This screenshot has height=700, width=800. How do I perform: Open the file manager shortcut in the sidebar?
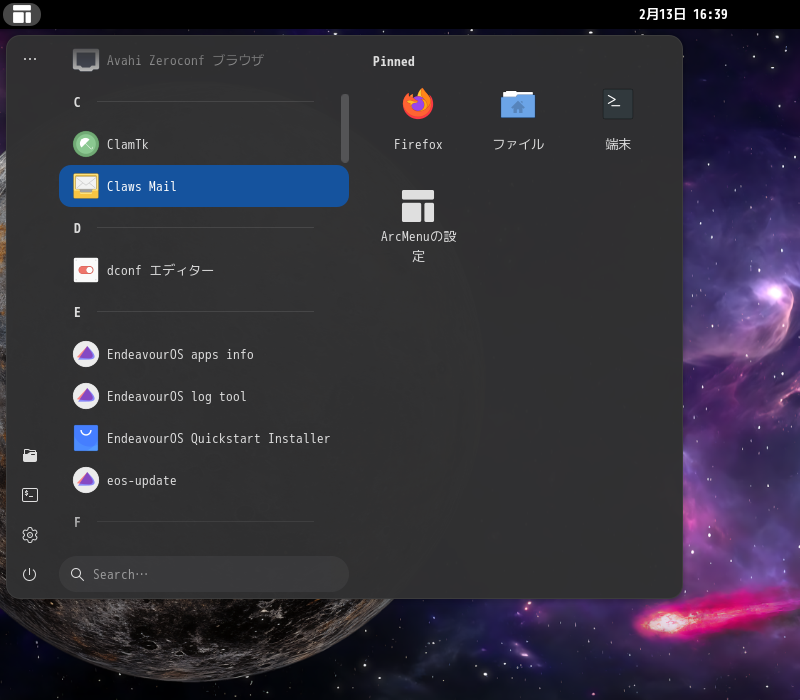pyautogui.click(x=30, y=455)
